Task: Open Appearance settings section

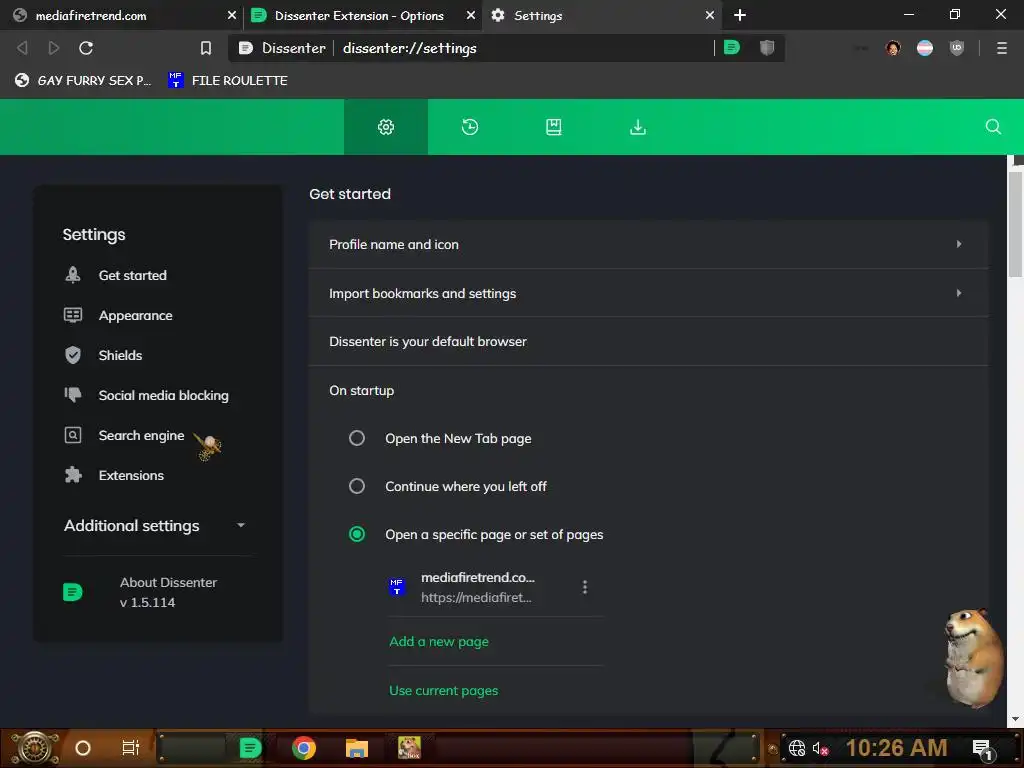Action: tap(135, 315)
